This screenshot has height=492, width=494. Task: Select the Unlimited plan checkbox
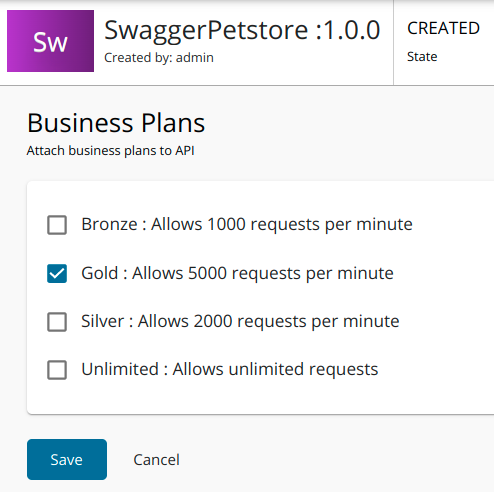coord(57,370)
